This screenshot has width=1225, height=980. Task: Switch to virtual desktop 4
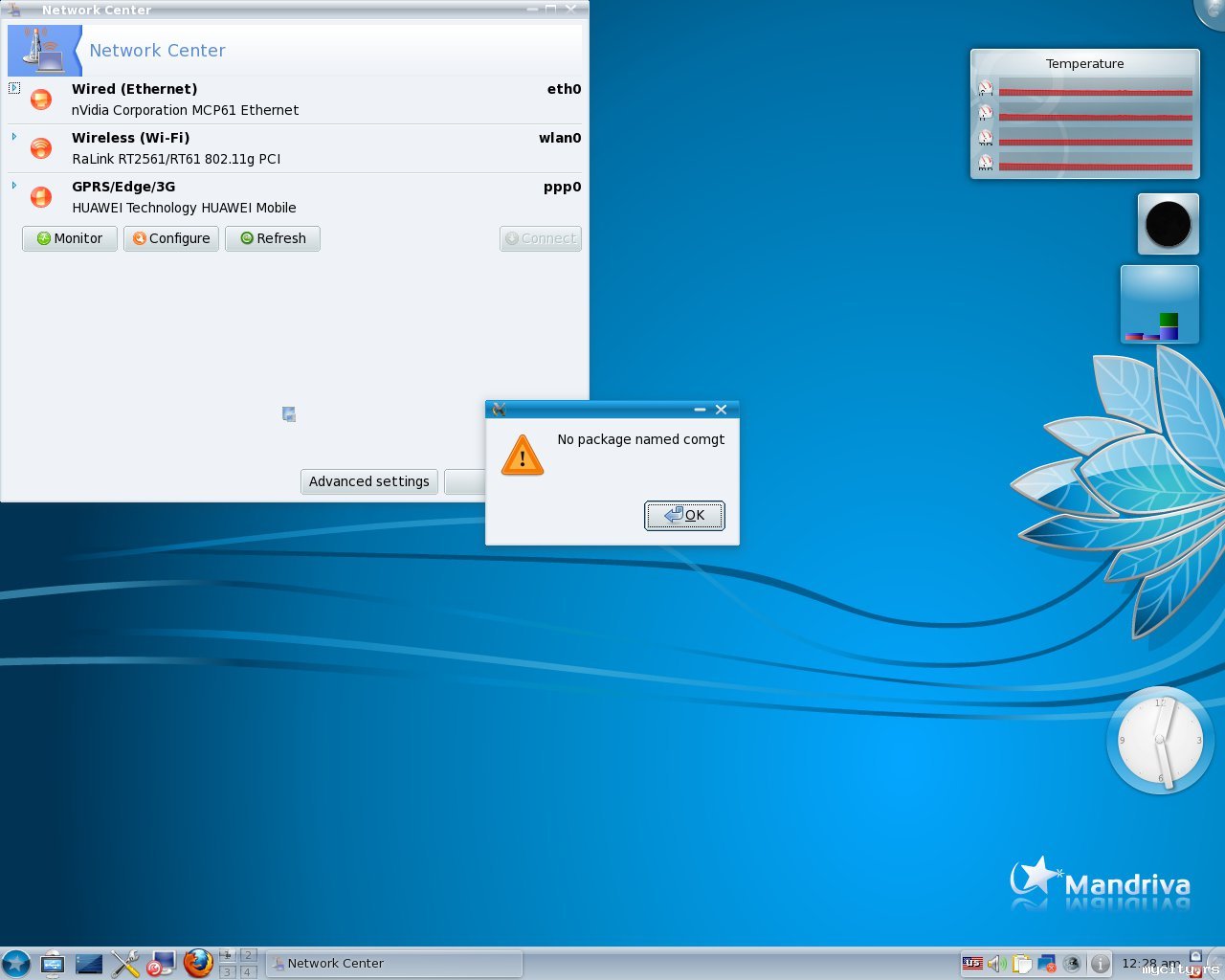pyautogui.click(x=248, y=971)
